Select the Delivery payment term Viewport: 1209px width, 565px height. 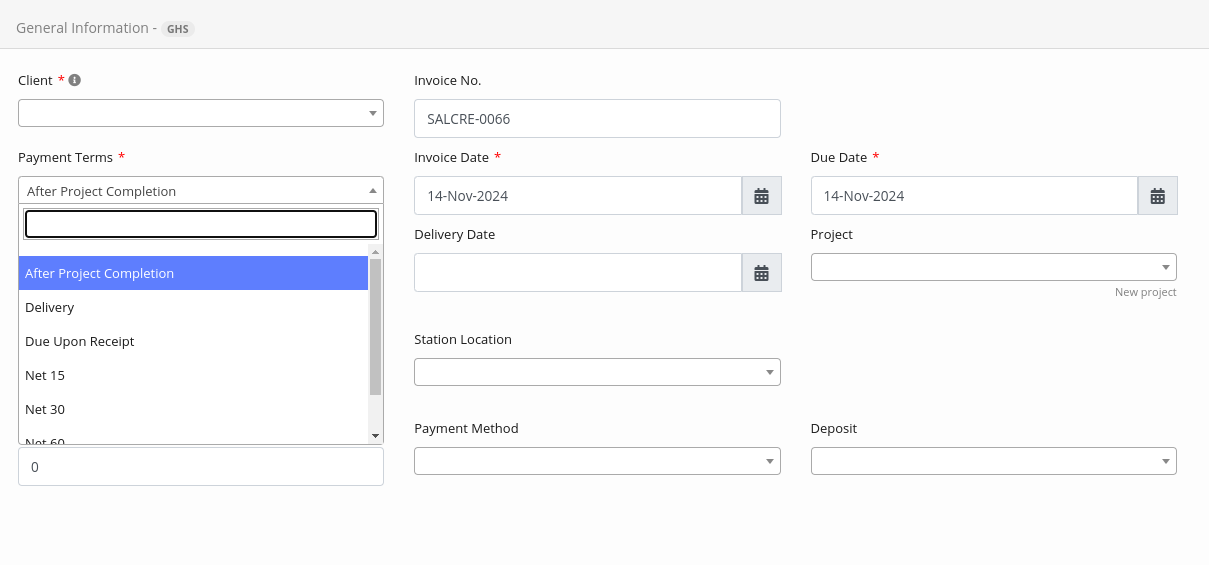50,307
